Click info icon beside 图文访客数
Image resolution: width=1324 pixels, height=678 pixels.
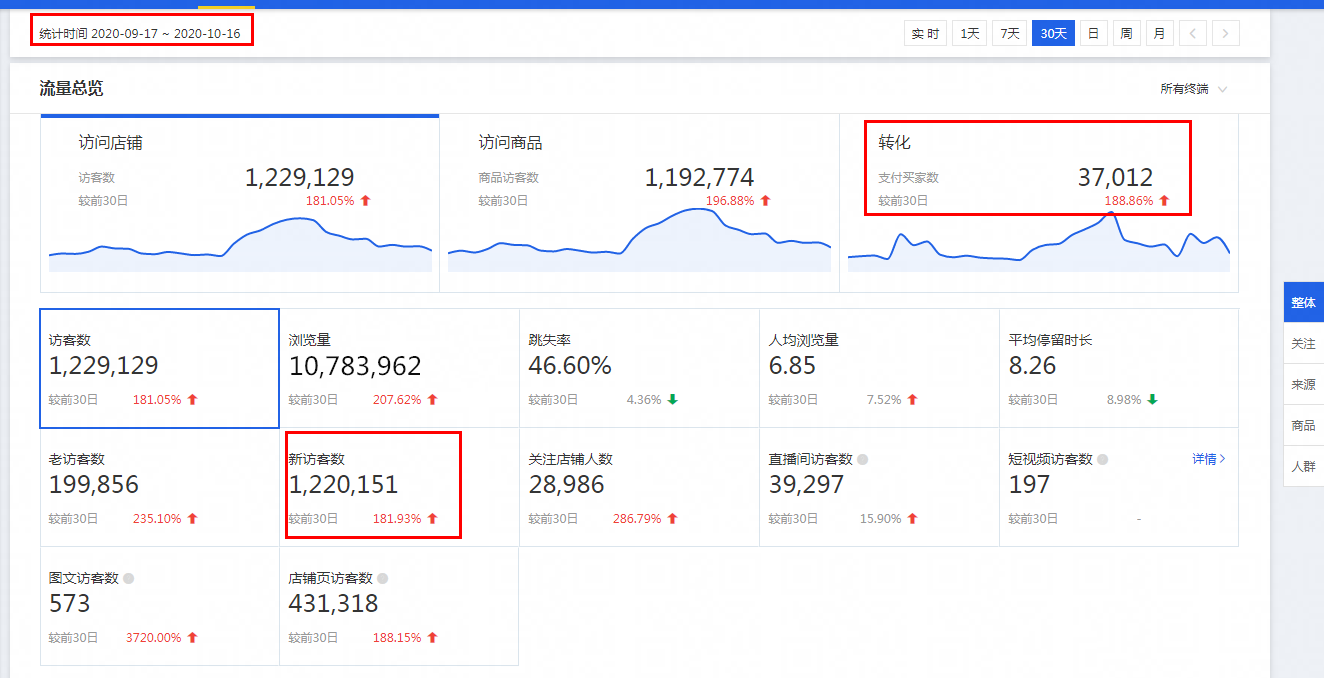pyautogui.click(x=128, y=578)
